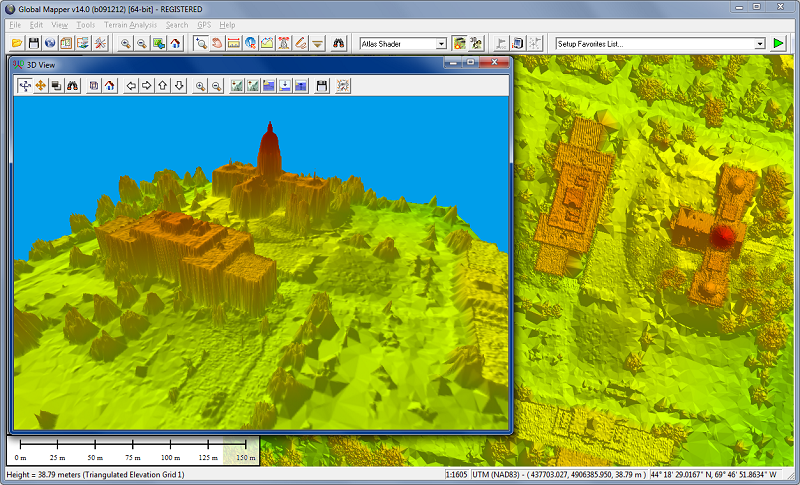This screenshot has width=800, height=485.
Task: Toggle the 3D View pan move mode
Action: pyautogui.click(x=41, y=86)
